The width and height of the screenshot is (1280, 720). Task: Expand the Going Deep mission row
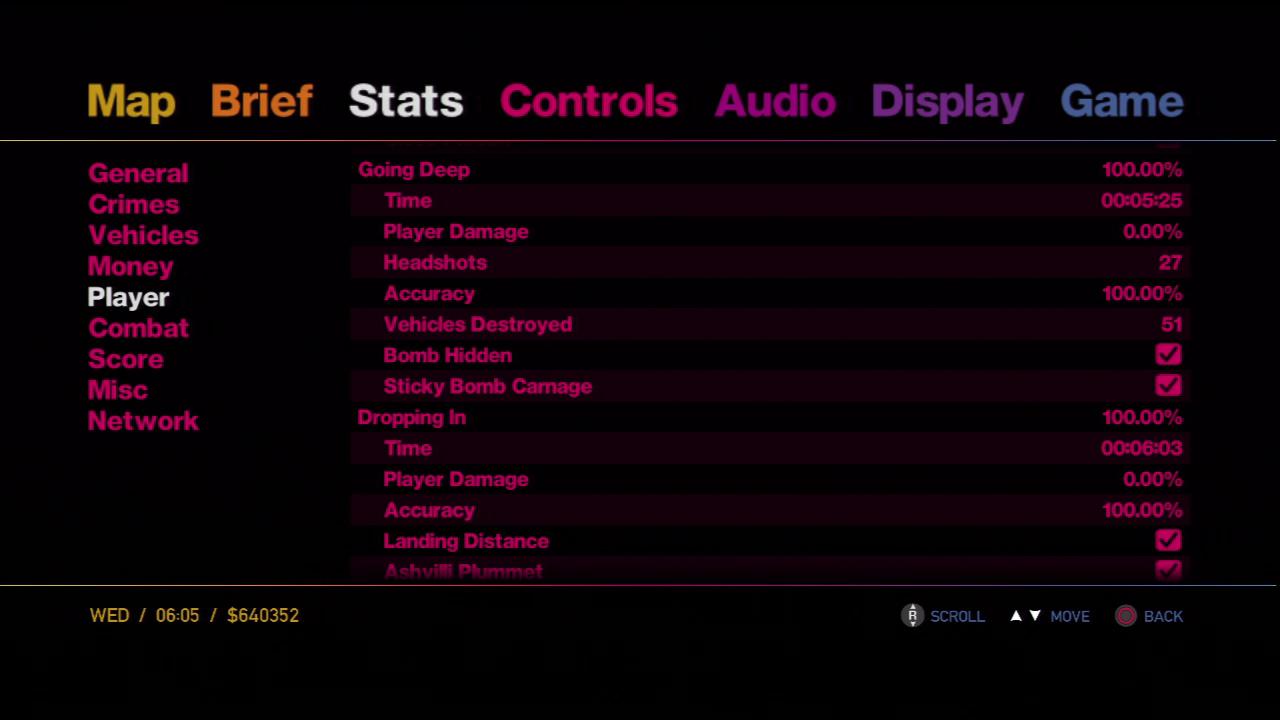(x=414, y=170)
